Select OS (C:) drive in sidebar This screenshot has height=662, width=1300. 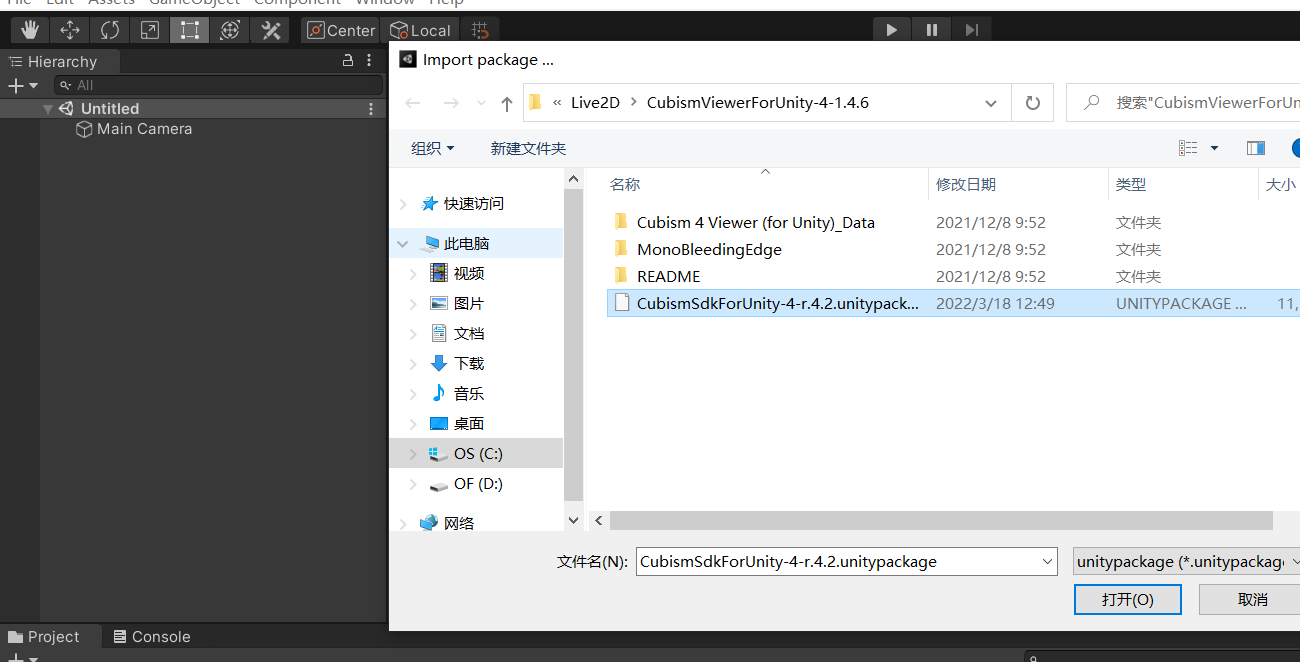tap(478, 453)
